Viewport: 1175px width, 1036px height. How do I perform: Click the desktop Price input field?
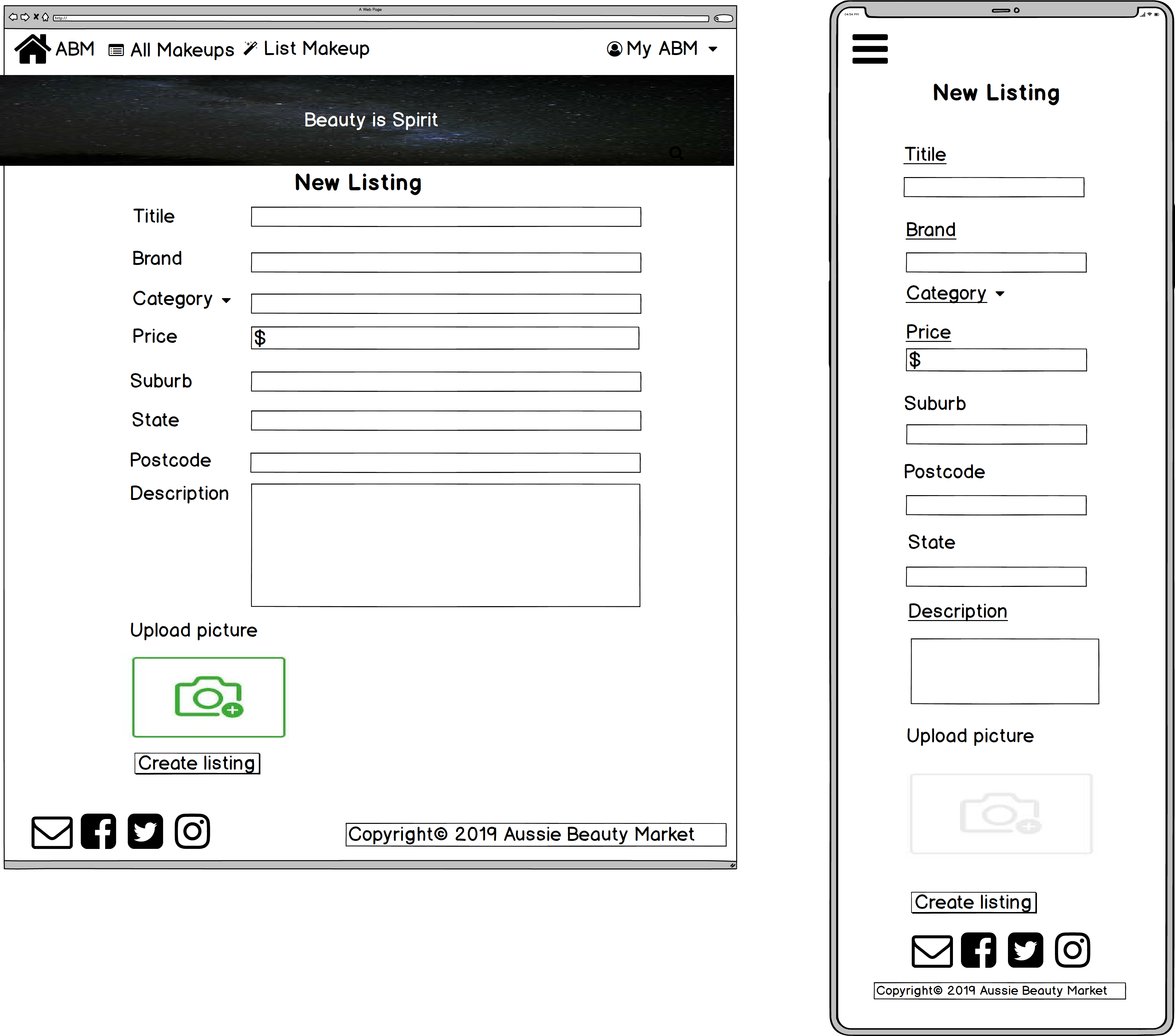point(445,338)
